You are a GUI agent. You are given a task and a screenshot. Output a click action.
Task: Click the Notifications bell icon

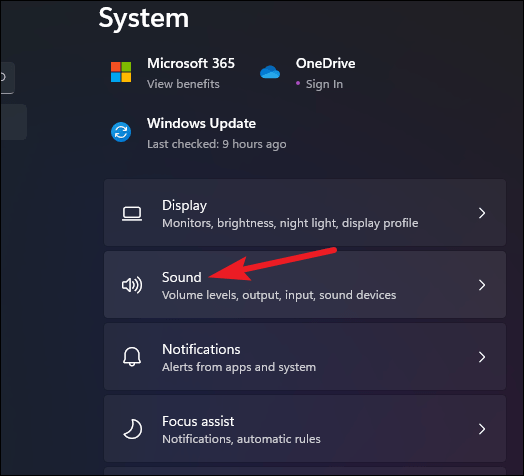coord(132,357)
